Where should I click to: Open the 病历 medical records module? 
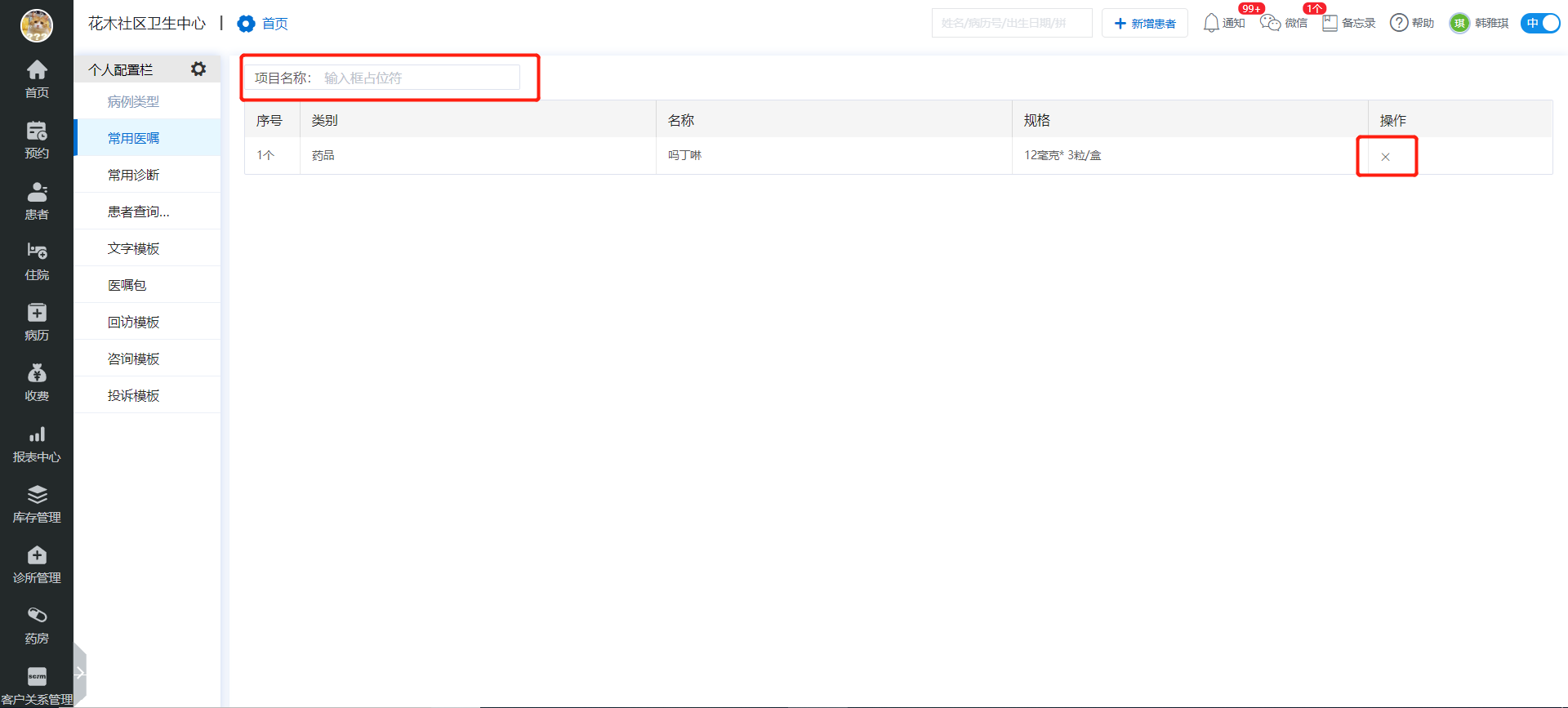tap(37, 323)
